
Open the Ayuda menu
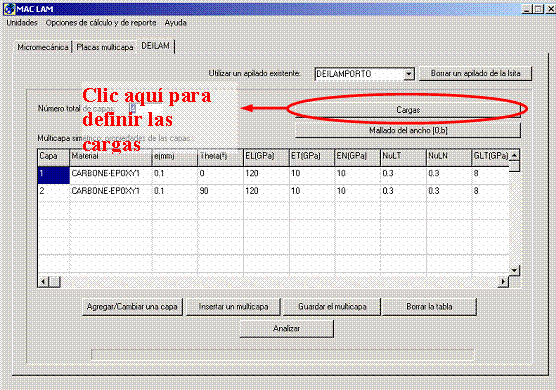[x=176, y=23]
